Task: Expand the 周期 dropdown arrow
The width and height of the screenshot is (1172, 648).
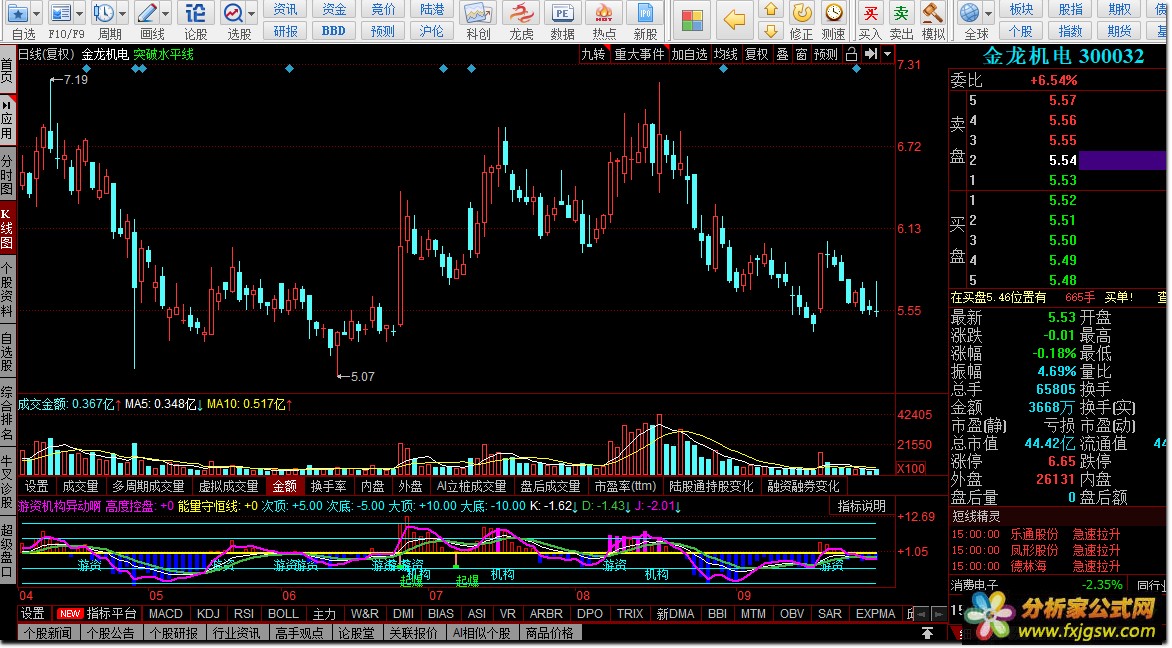Action: click(x=122, y=13)
